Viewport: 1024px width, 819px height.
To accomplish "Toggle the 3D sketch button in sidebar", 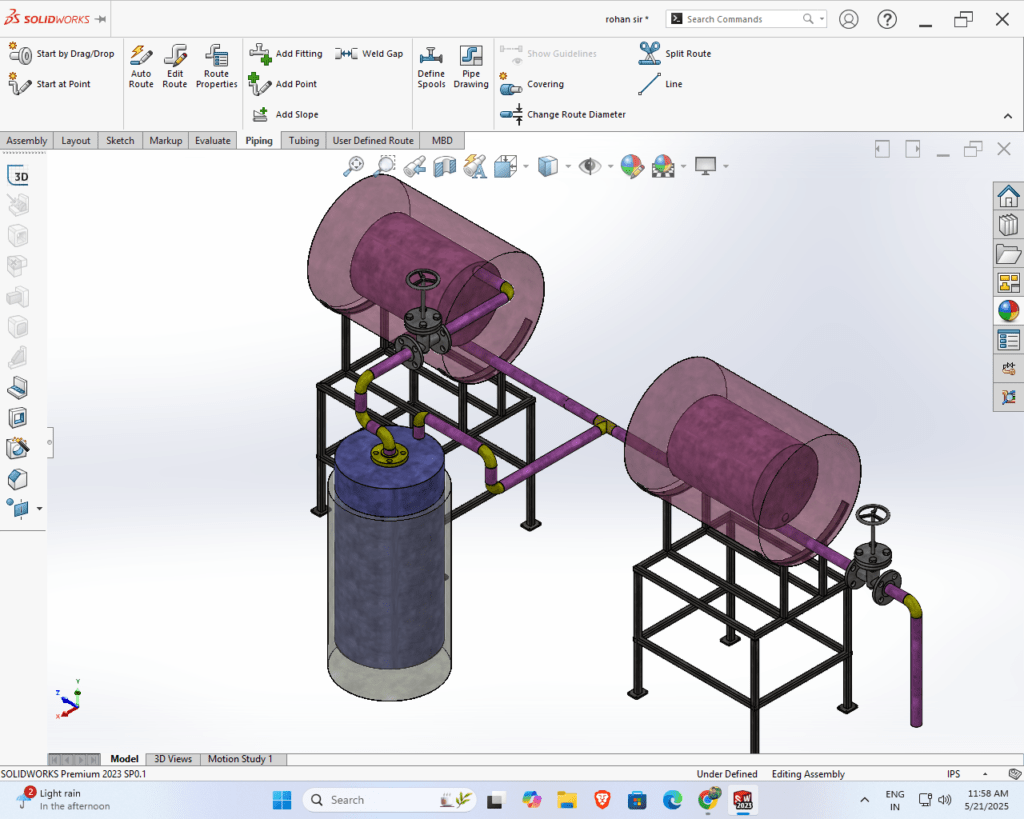I will (x=19, y=177).
